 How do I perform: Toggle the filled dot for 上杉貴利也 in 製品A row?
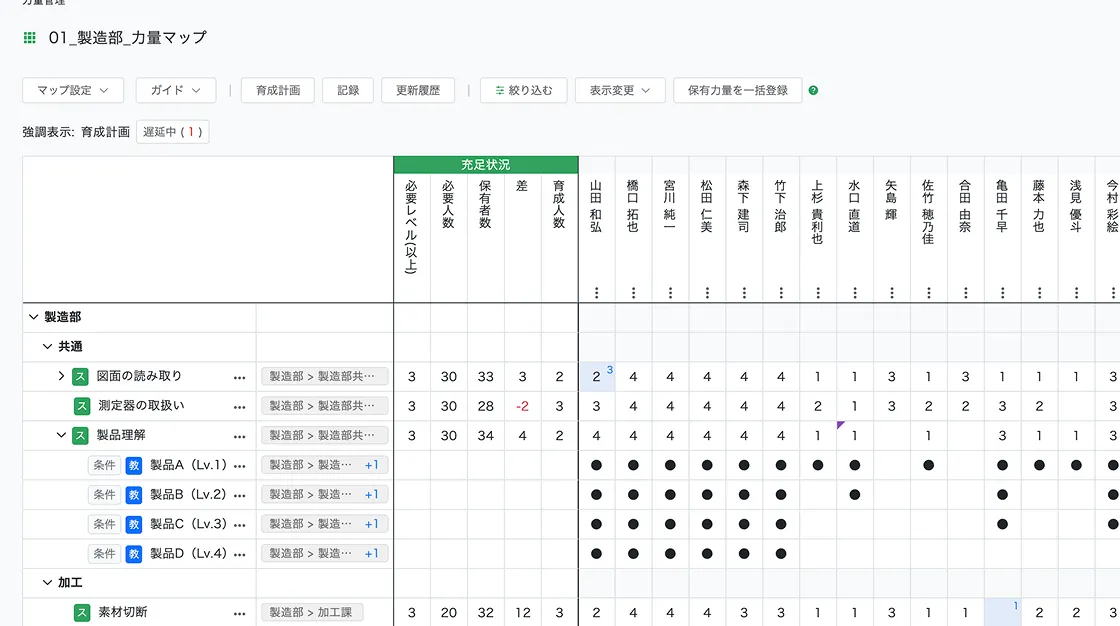coord(818,465)
